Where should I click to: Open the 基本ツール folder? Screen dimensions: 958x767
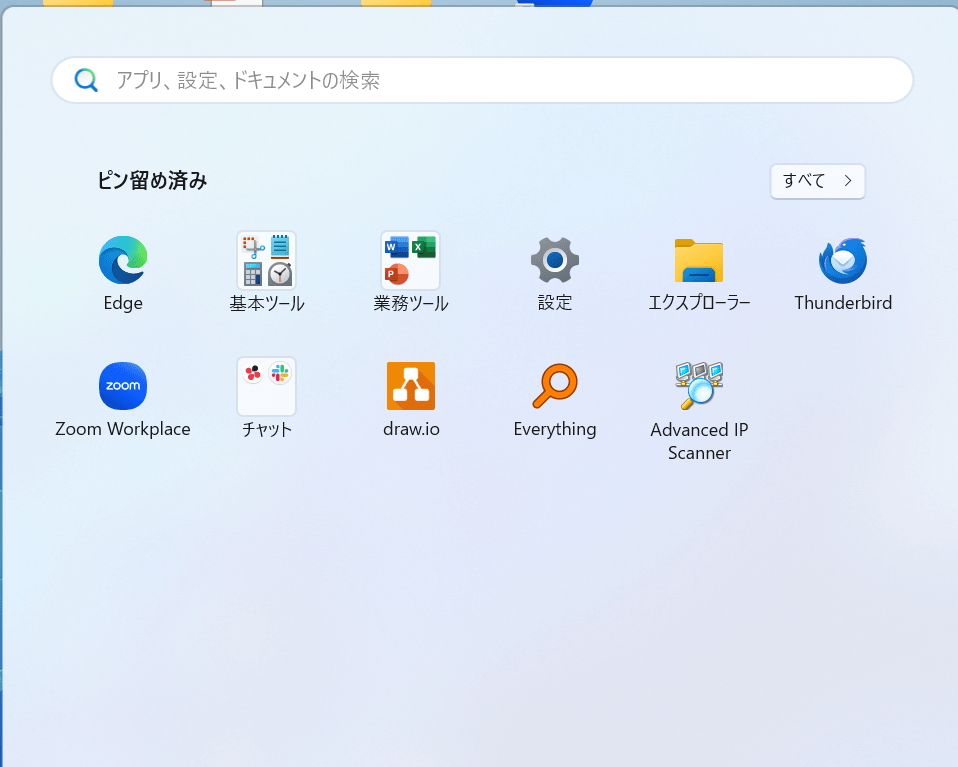[267, 273]
